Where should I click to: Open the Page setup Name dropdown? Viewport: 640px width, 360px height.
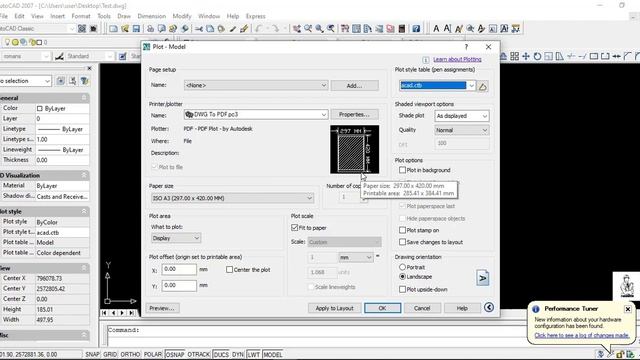click(x=256, y=85)
